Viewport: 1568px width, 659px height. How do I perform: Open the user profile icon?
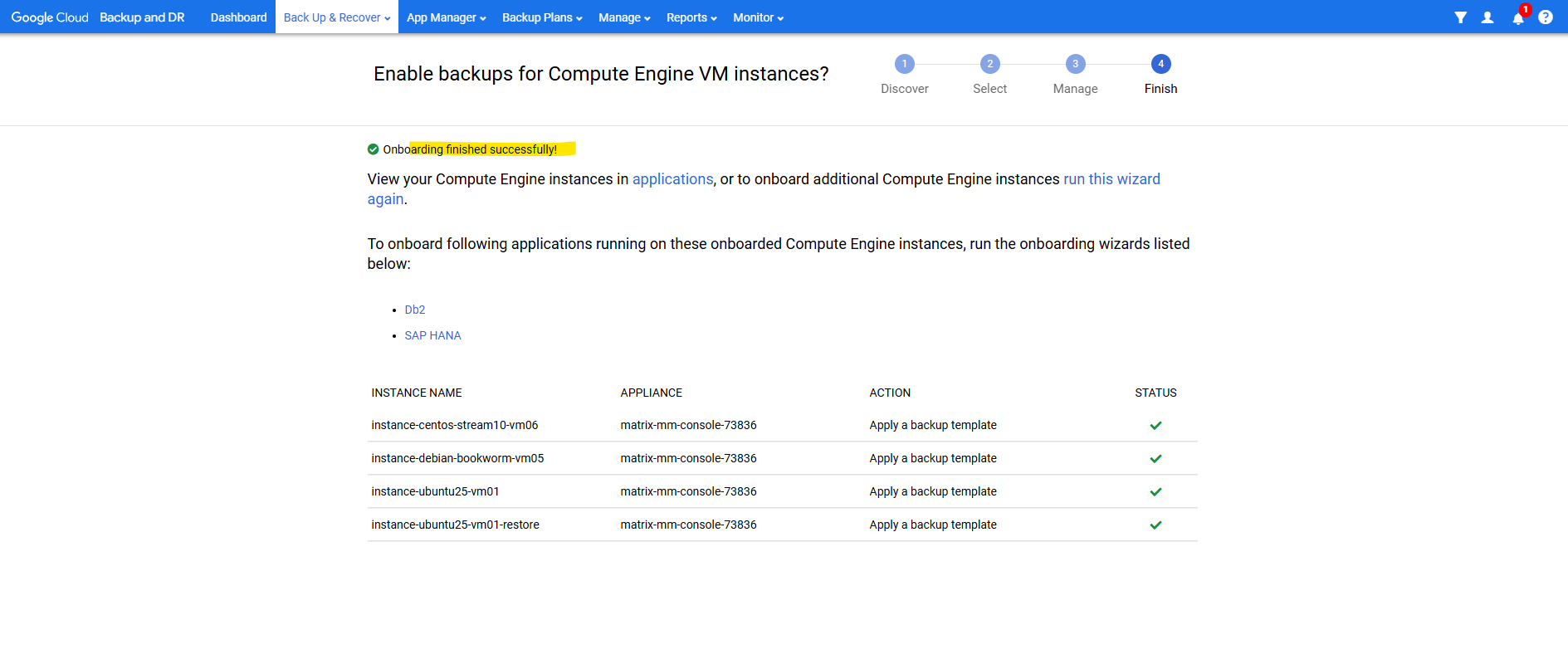(1487, 17)
